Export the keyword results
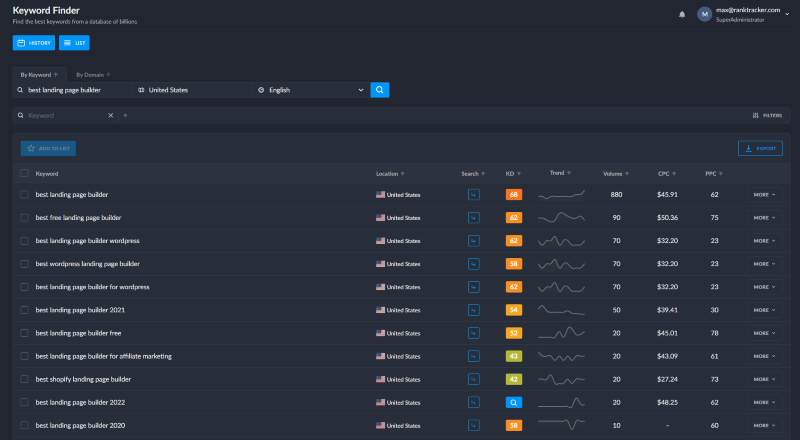 pyautogui.click(x=760, y=148)
